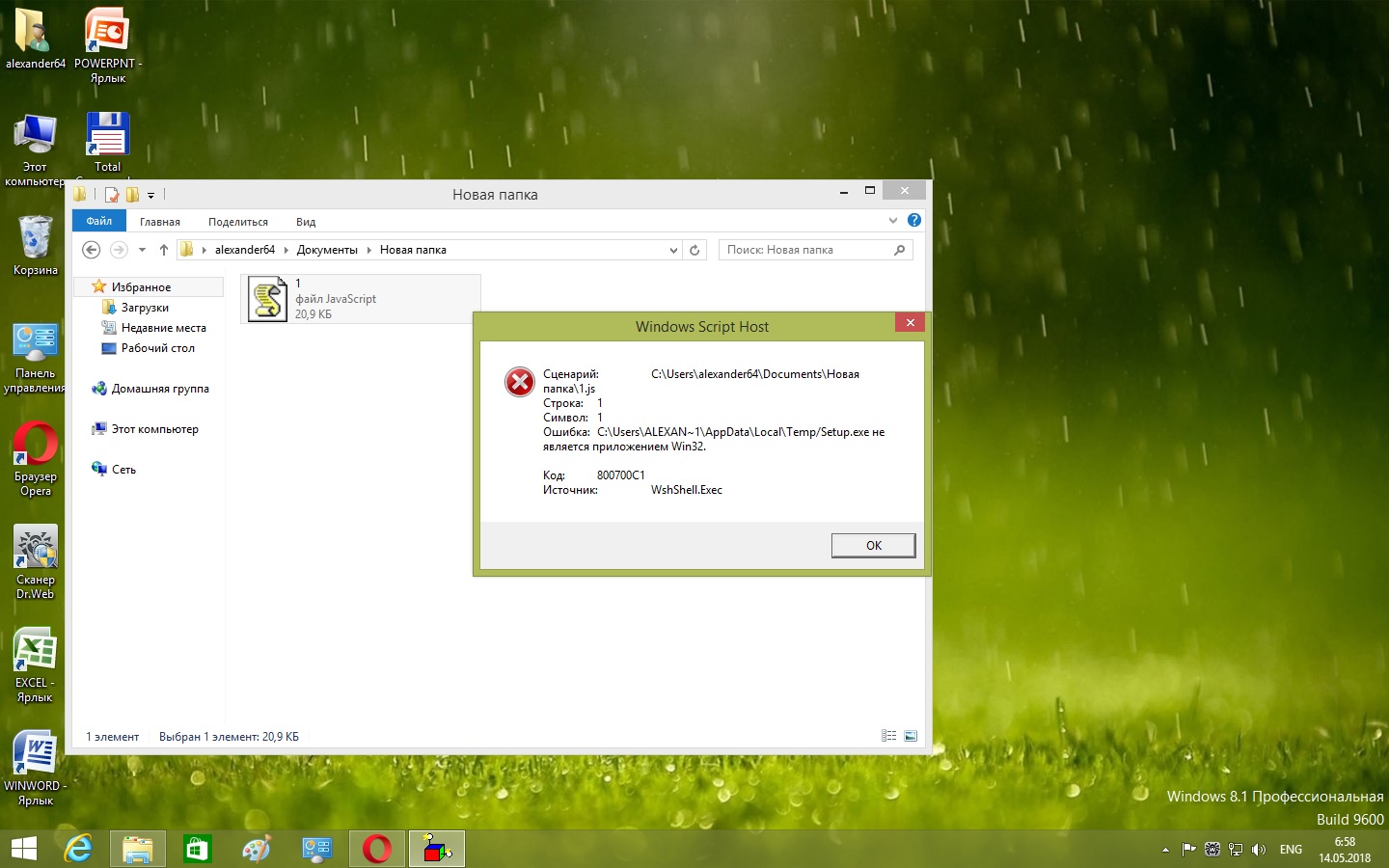Image resolution: width=1389 pixels, height=868 pixels.
Task: Expand the ribbon with the chevron
Action: (893, 221)
